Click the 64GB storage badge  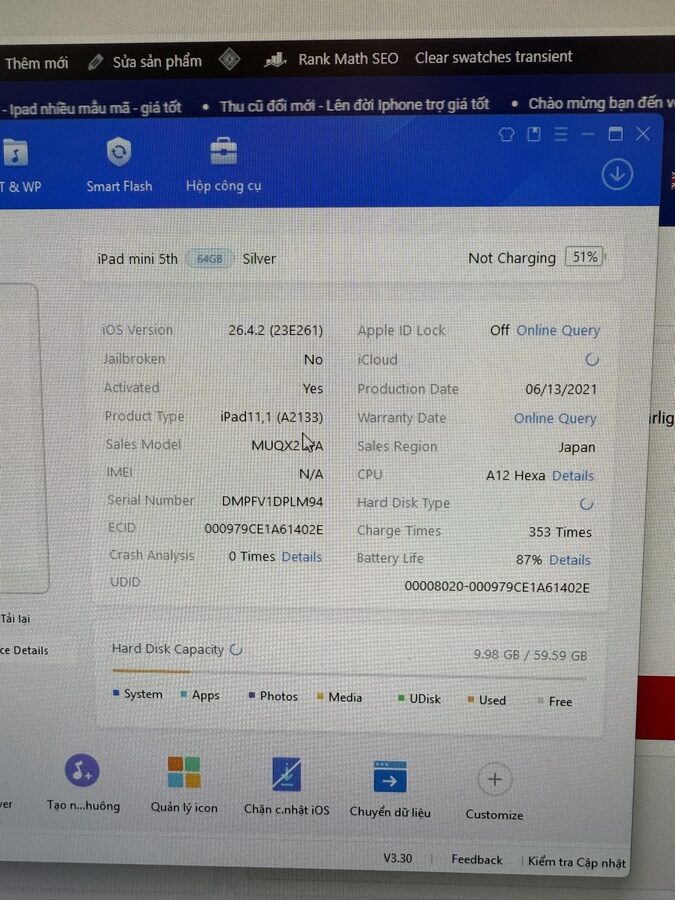pyautogui.click(x=210, y=259)
